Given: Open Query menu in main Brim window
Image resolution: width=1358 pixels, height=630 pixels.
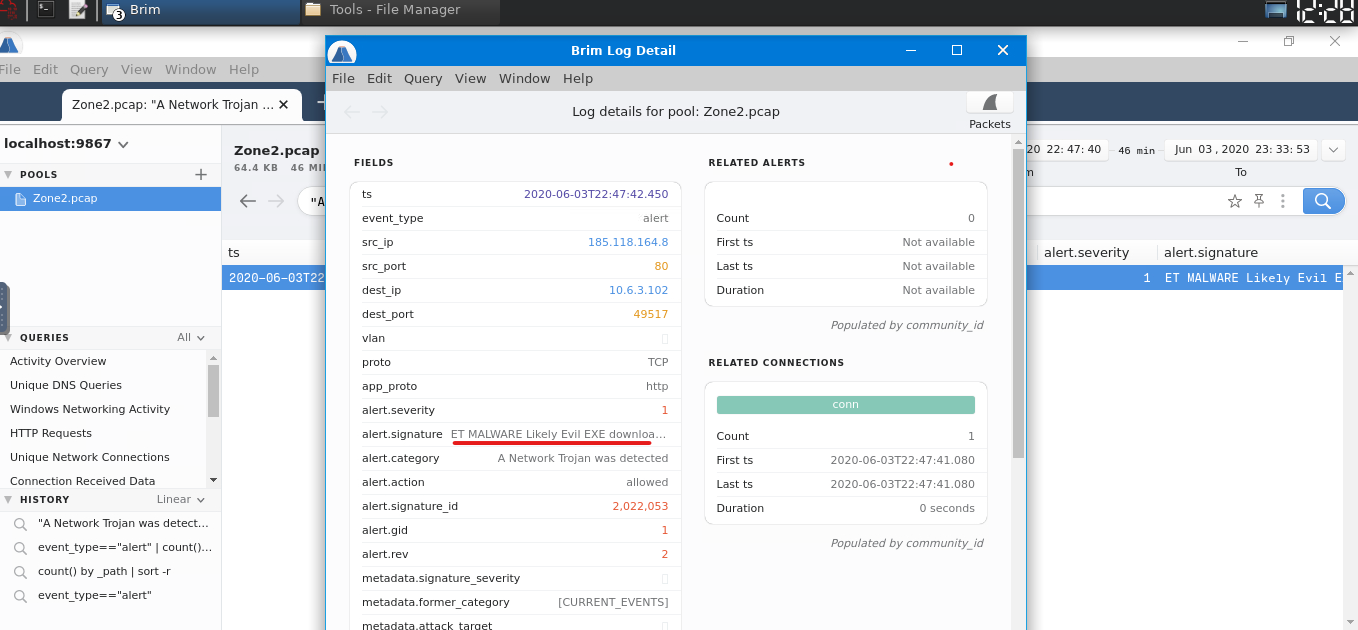Looking at the screenshot, I should pyautogui.click(x=89, y=69).
